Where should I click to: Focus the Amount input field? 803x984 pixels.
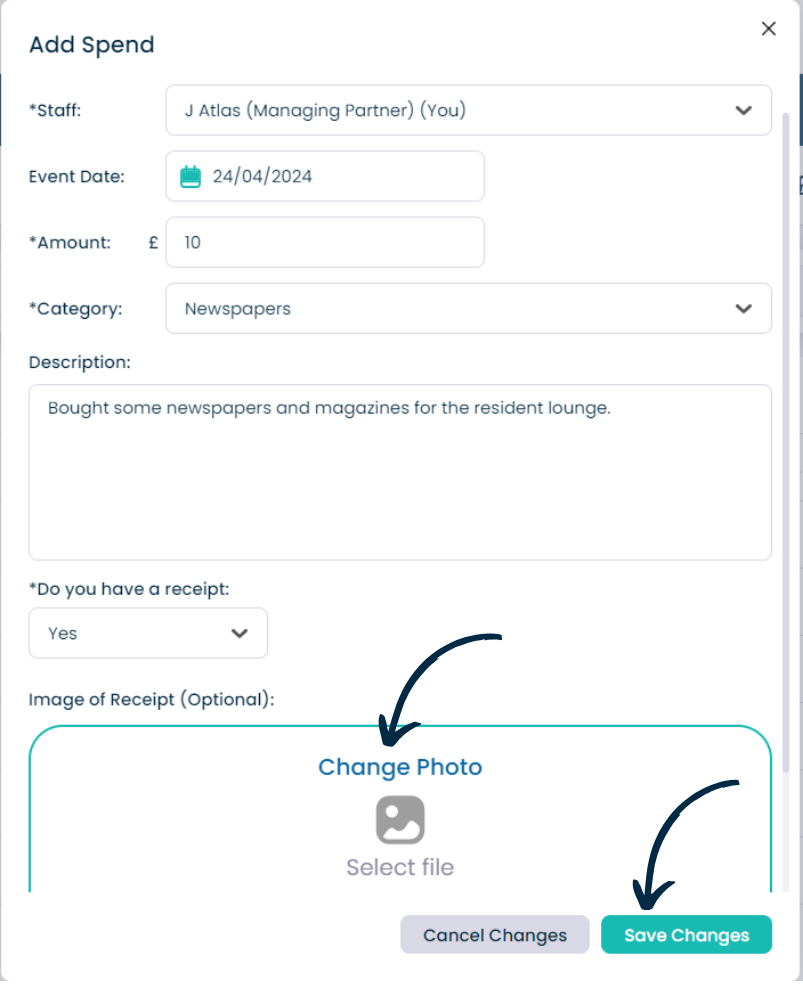(x=325, y=242)
